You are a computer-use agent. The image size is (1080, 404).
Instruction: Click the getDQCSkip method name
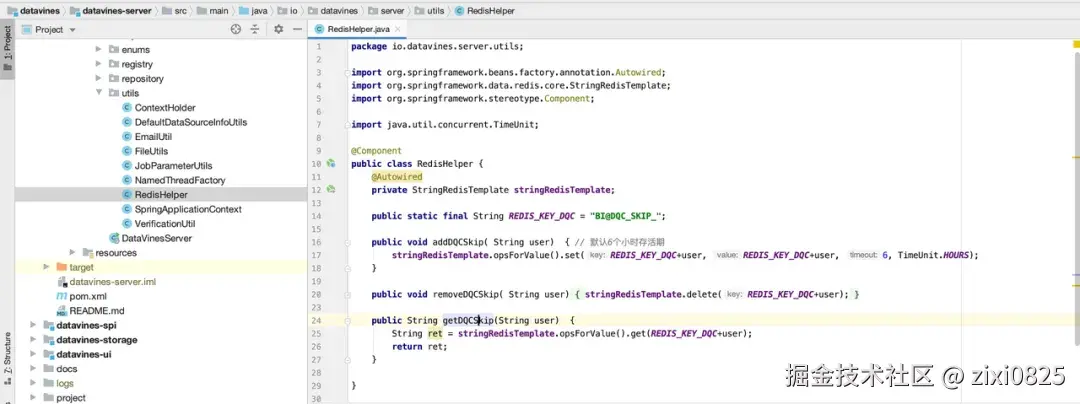(x=468, y=321)
